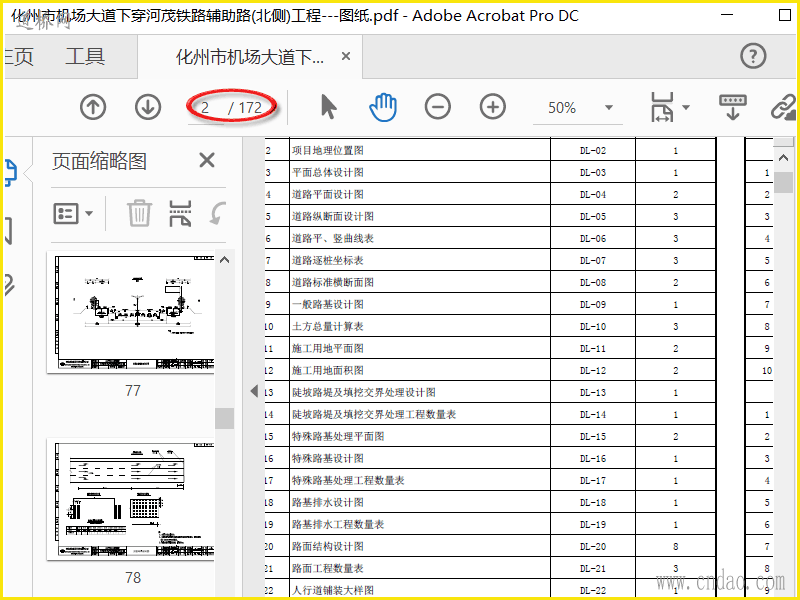Zoom out with the minus button
The width and height of the screenshot is (800, 600).
pyautogui.click(x=438, y=107)
